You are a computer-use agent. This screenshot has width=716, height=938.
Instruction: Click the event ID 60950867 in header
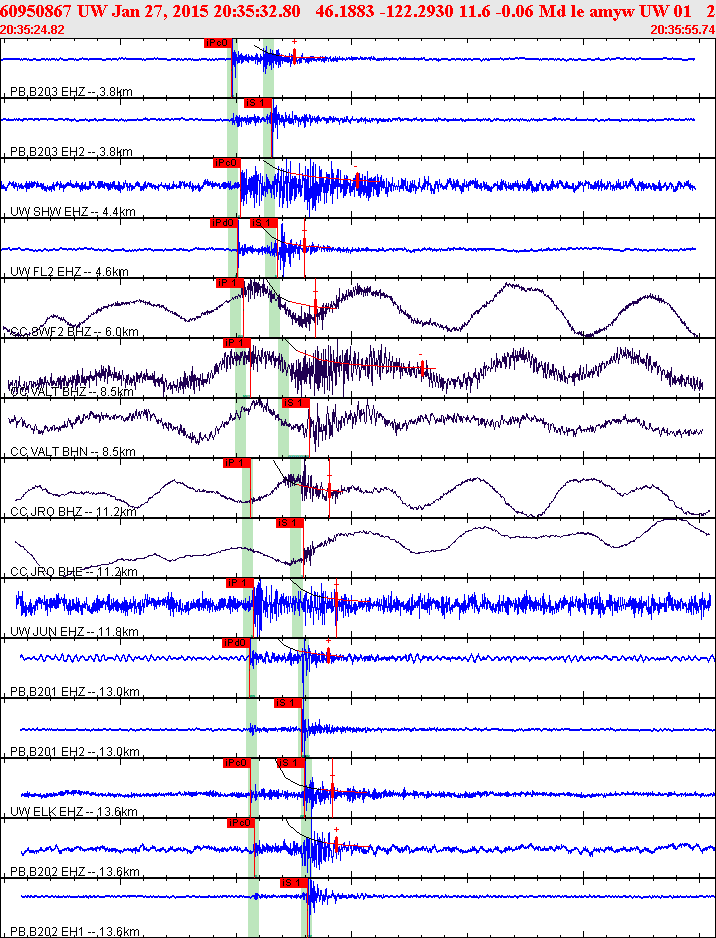coord(36,11)
